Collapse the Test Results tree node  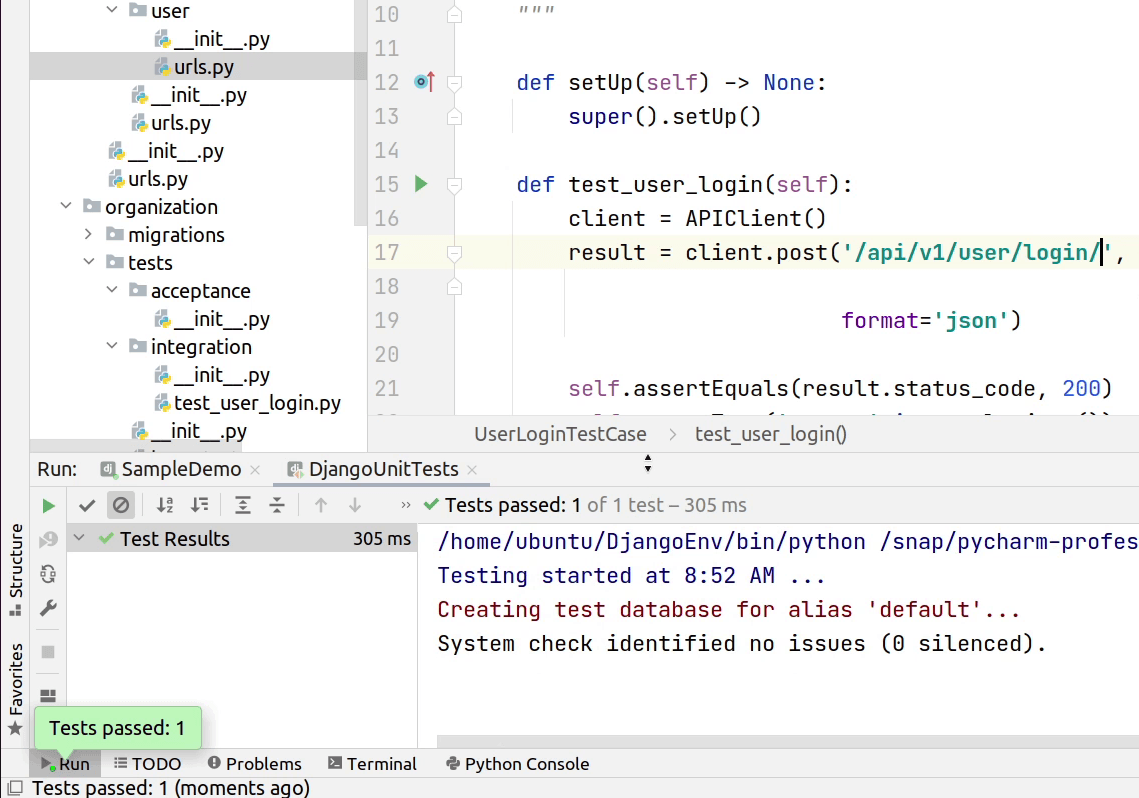tap(80, 539)
